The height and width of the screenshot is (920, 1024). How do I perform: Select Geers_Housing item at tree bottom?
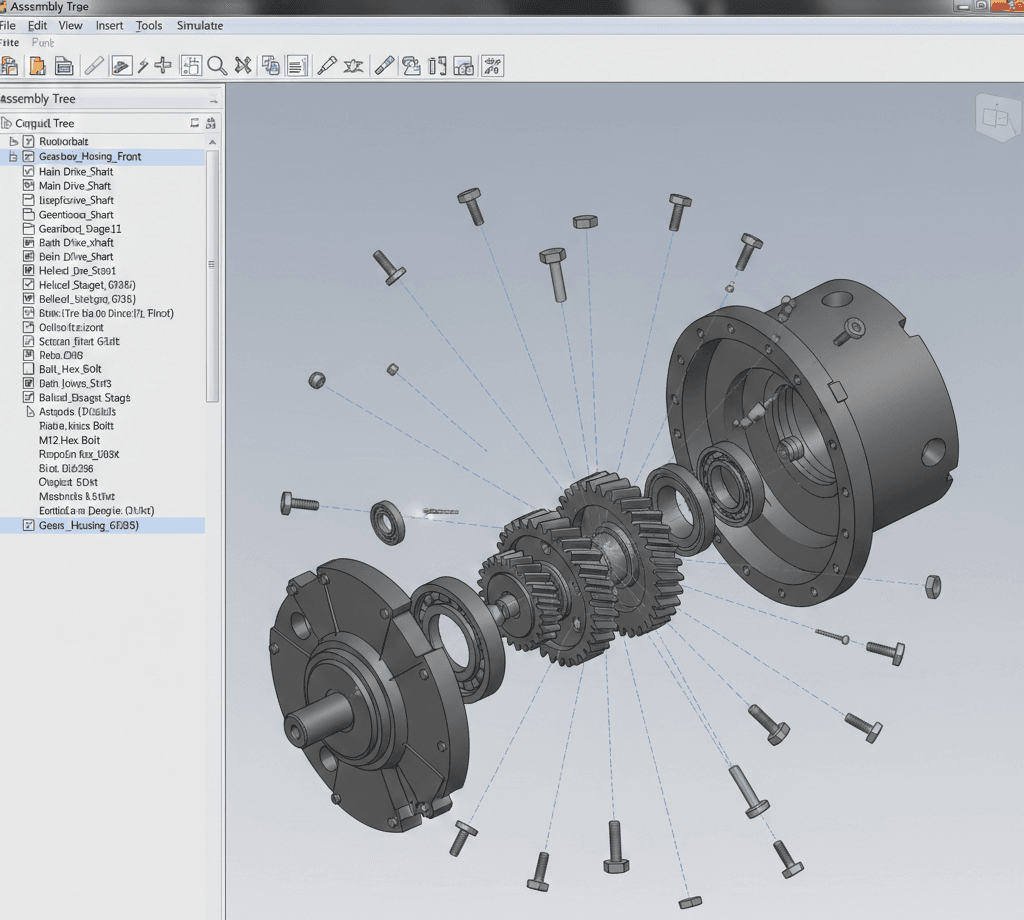[88, 525]
